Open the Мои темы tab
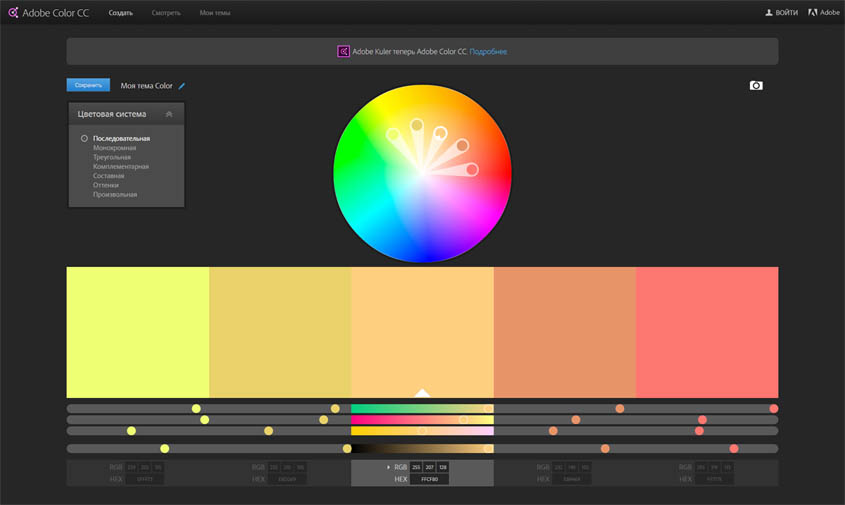845x505 pixels. click(x=215, y=12)
